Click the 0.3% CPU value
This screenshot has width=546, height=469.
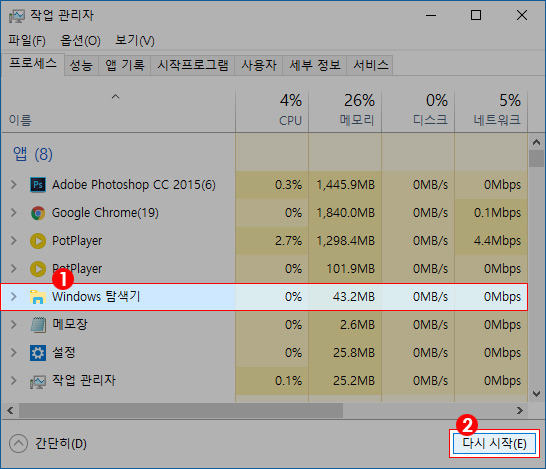click(288, 185)
